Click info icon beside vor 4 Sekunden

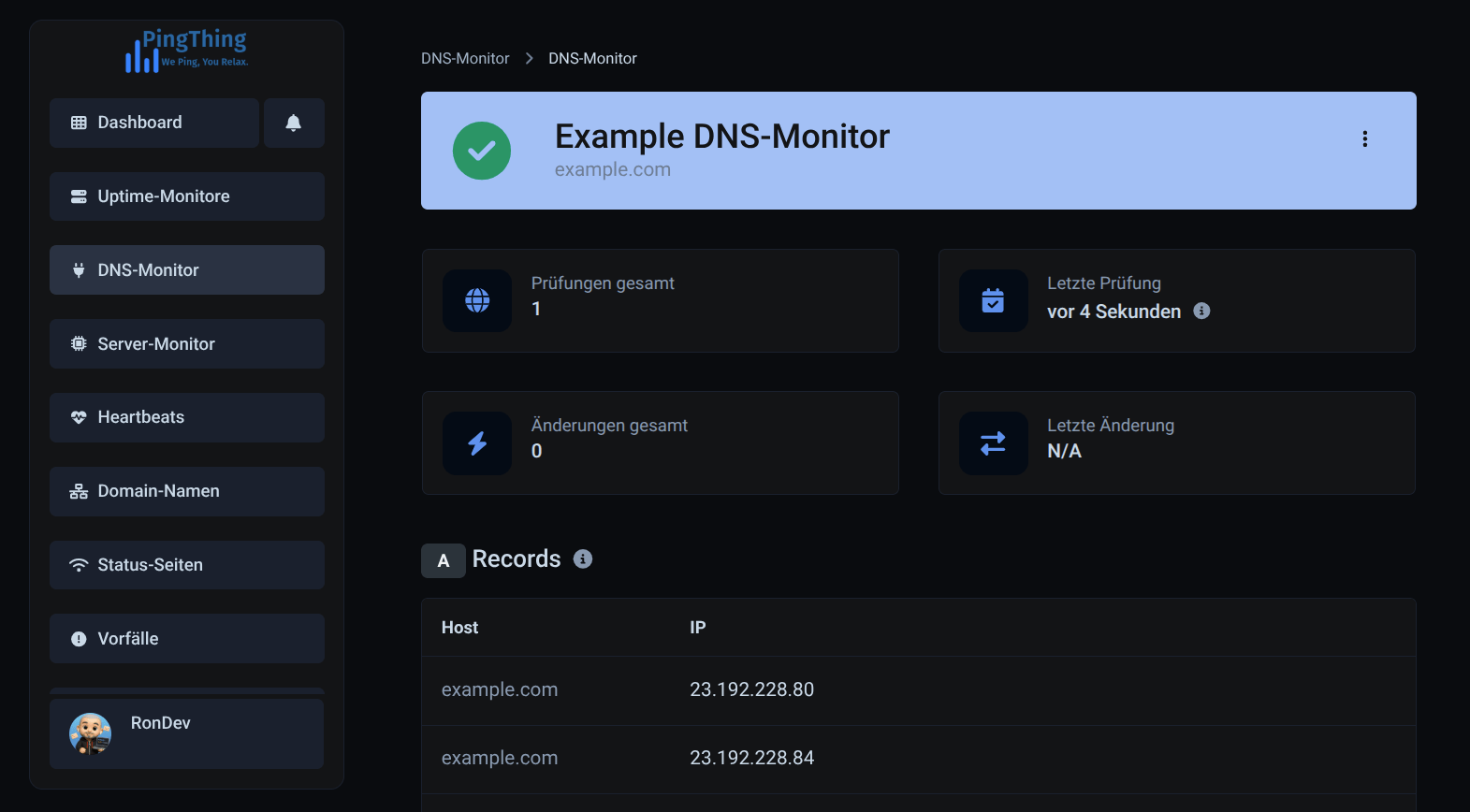(x=1202, y=311)
